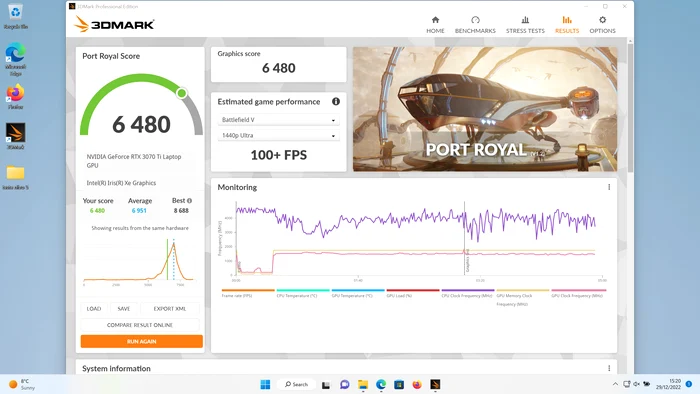Toggle the GPU Temperature legend series
The width and height of the screenshot is (700, 394).
pyautogui.click(x=358, y=293)
